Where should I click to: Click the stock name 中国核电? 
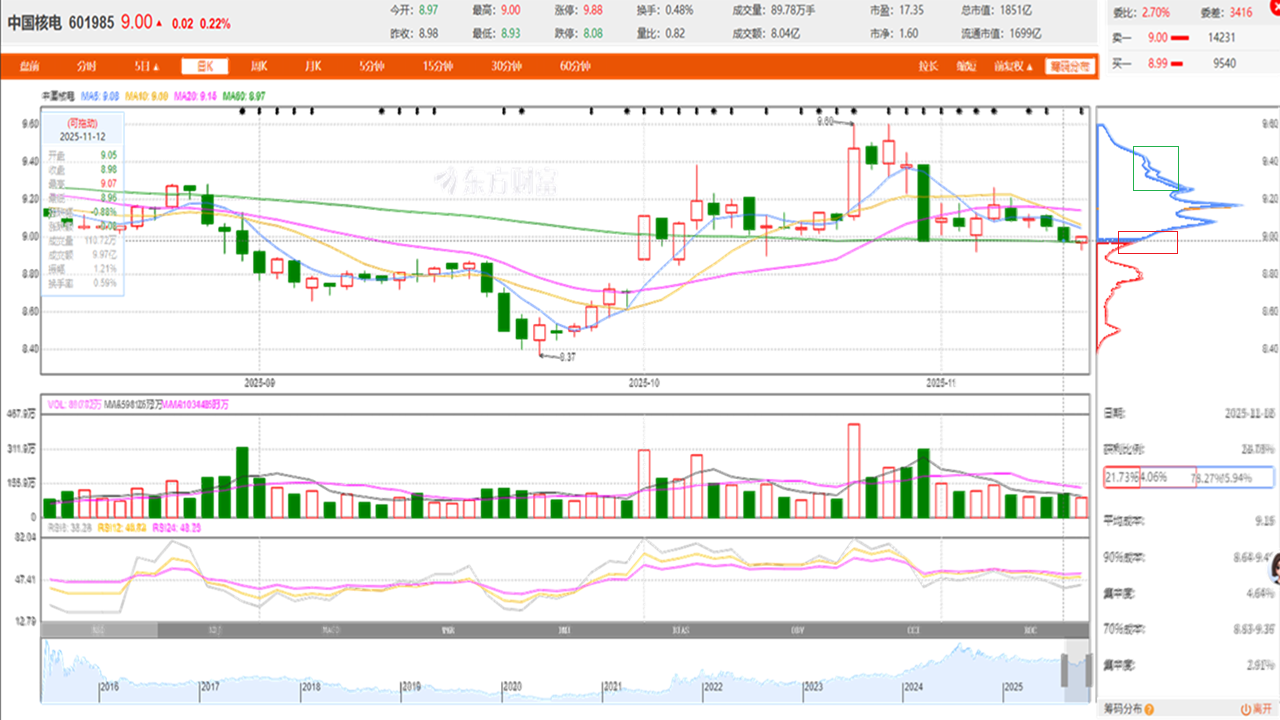point(35,23)
